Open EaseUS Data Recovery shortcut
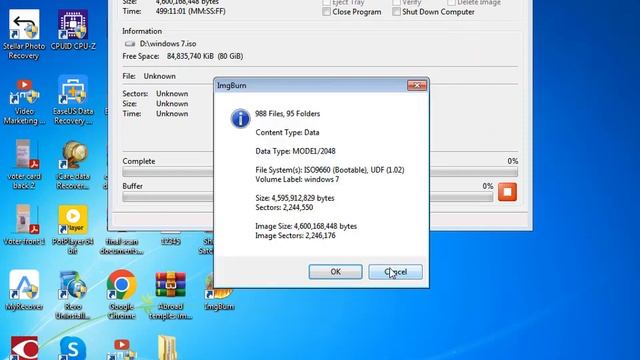The width and height of the screenshot is (640, 360). tap(73, 100)
